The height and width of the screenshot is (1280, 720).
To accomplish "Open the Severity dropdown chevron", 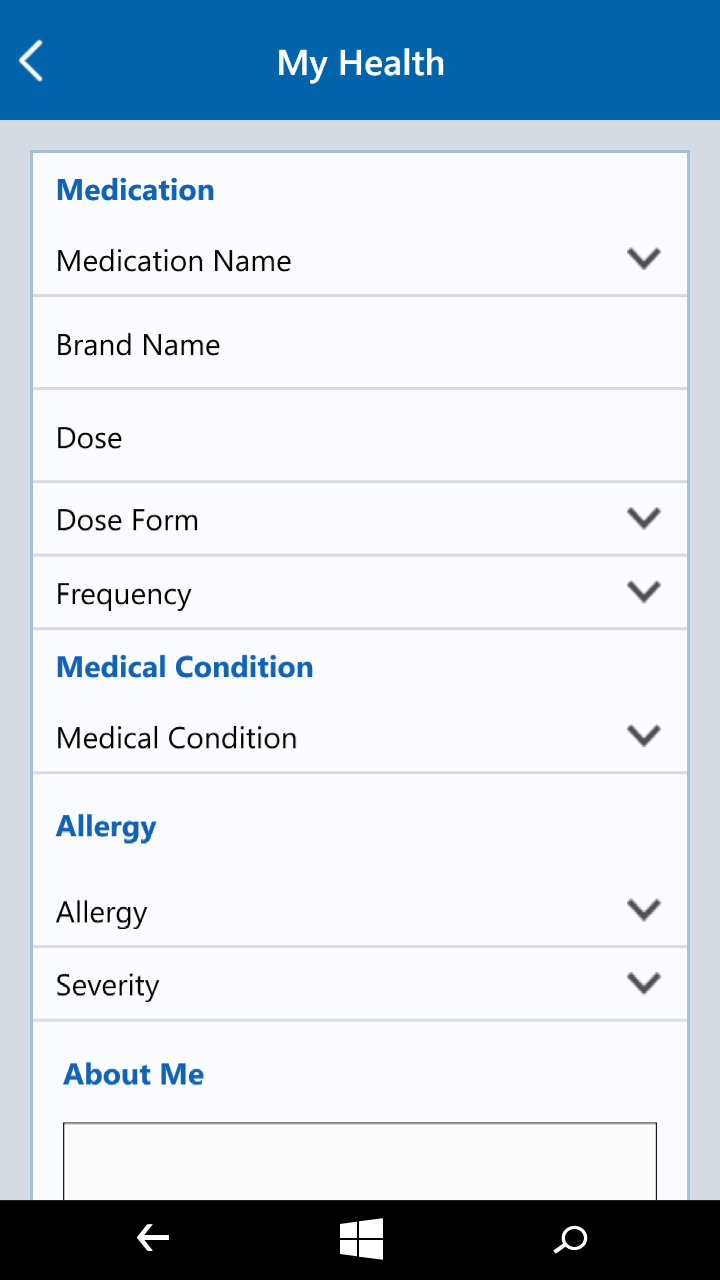I will pos(643,983).
